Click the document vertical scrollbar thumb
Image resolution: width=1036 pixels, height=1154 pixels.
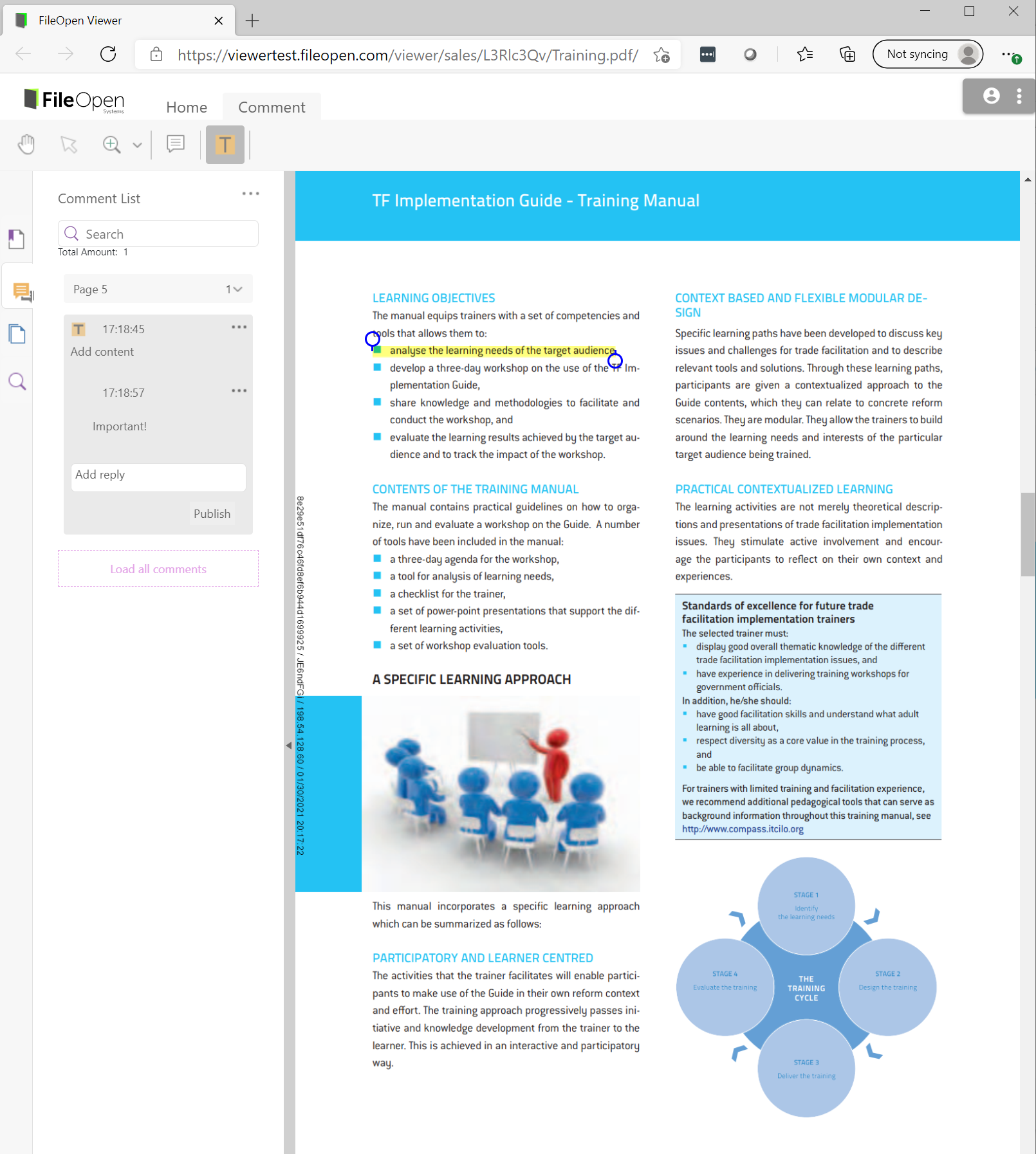[x=1028, y=534]
